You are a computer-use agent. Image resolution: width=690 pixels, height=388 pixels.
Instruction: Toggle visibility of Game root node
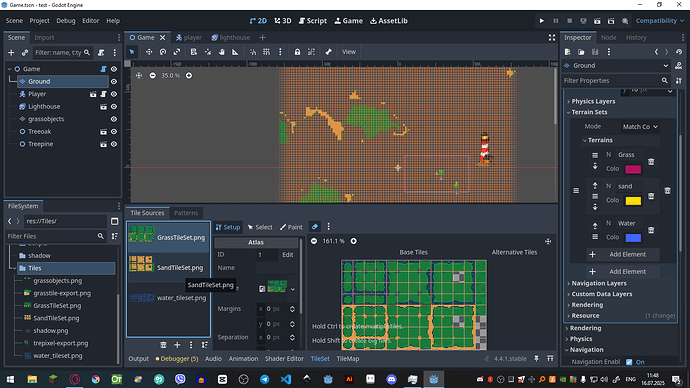tap(114, 69)
